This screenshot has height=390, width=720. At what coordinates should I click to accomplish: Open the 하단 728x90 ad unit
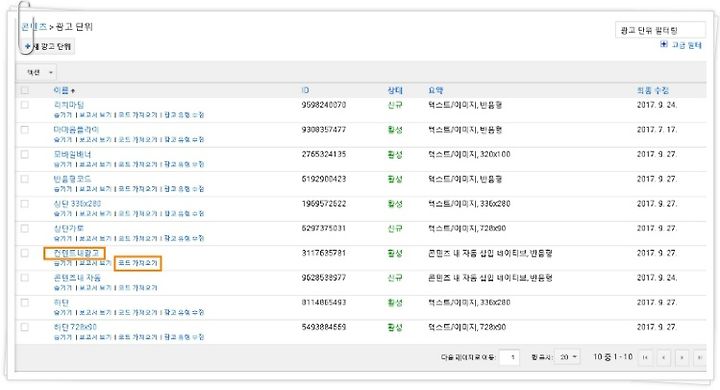pyautogui.click(x=75, y=327)
